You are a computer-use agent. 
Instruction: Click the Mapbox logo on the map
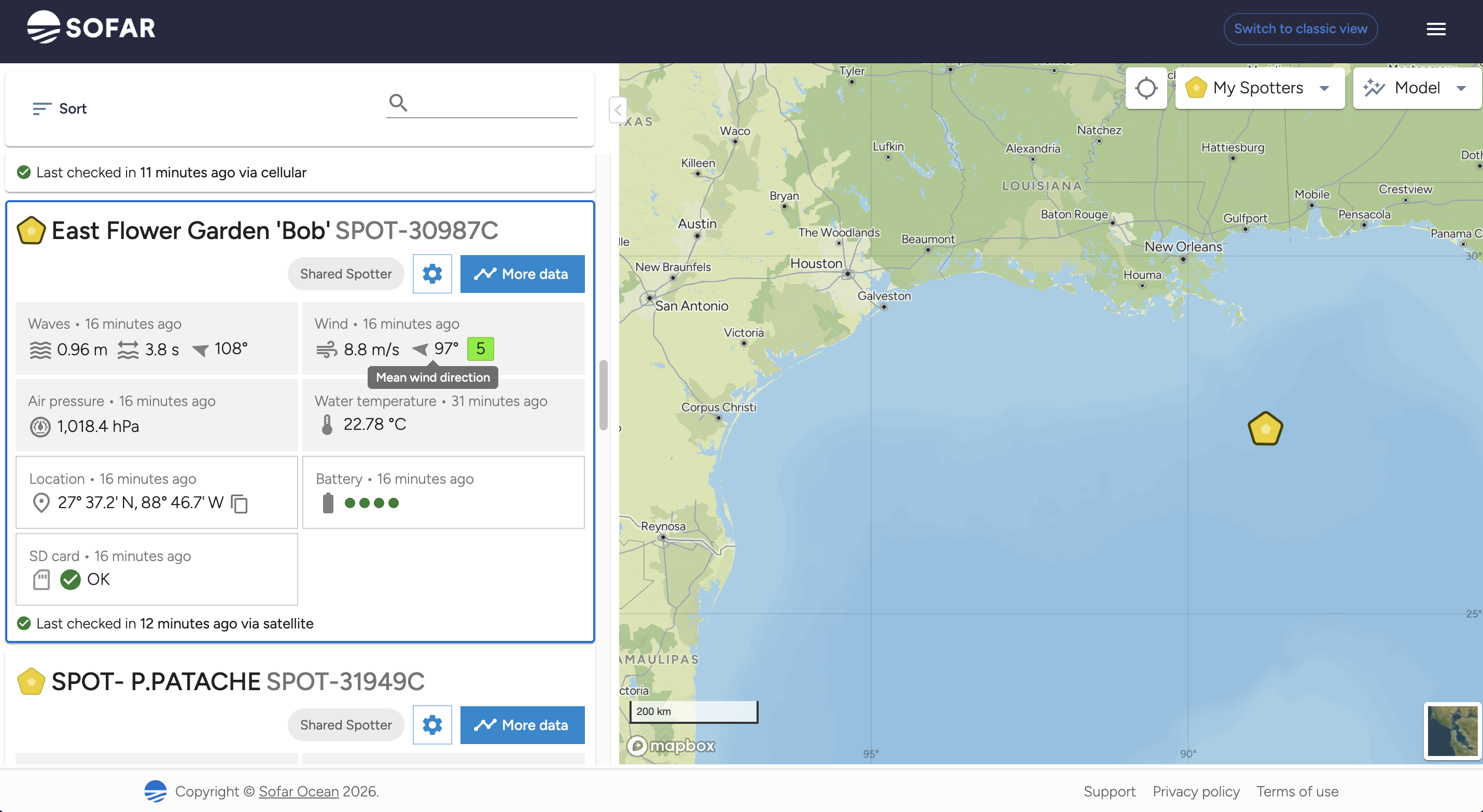(670, 745)
